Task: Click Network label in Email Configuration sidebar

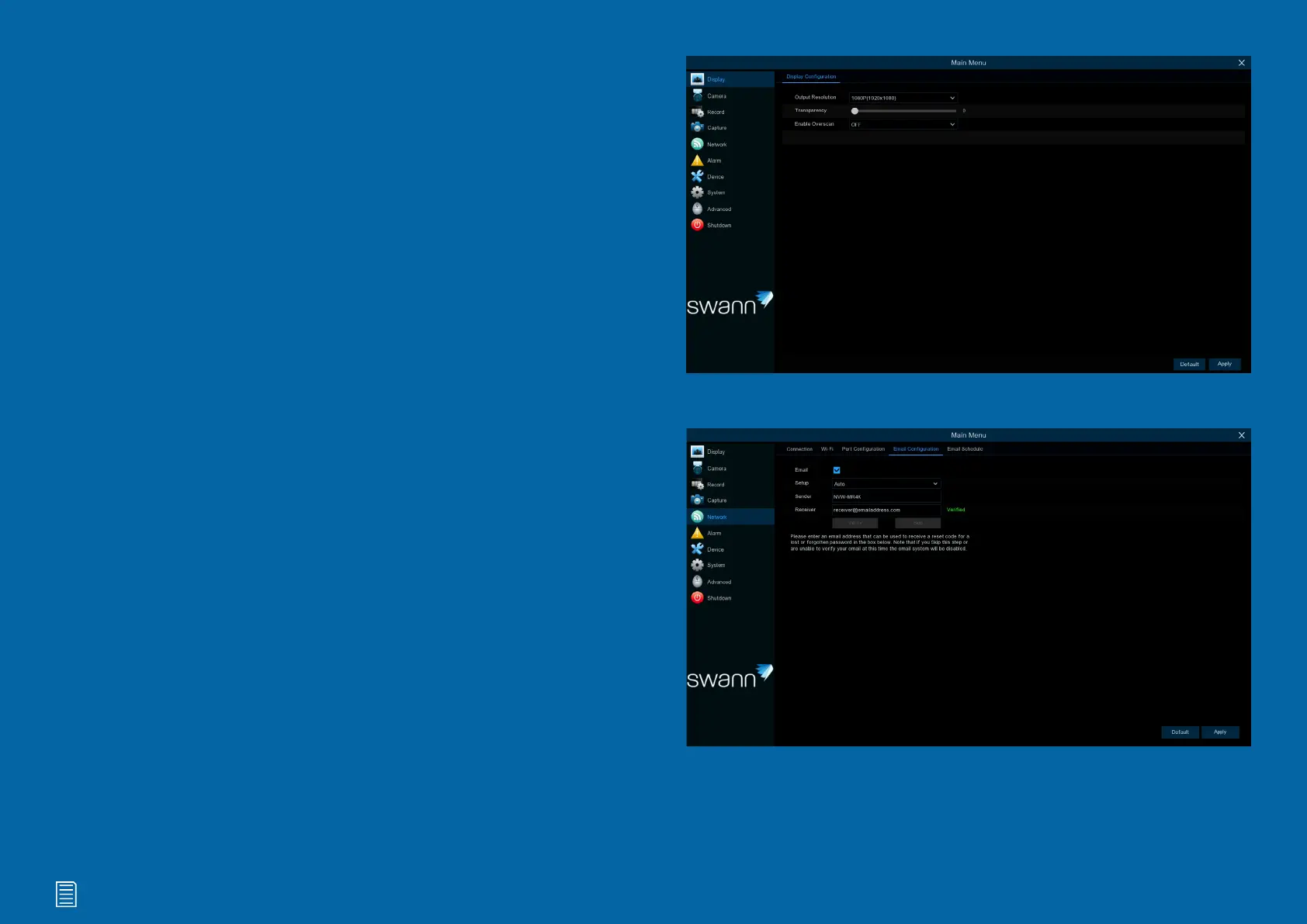Action: point(716,517)
